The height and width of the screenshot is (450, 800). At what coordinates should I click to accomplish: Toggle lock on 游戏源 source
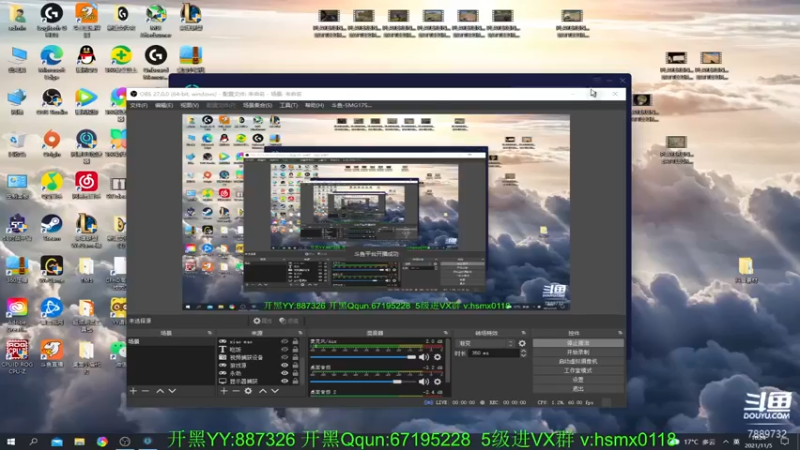(x=295, y=365)
